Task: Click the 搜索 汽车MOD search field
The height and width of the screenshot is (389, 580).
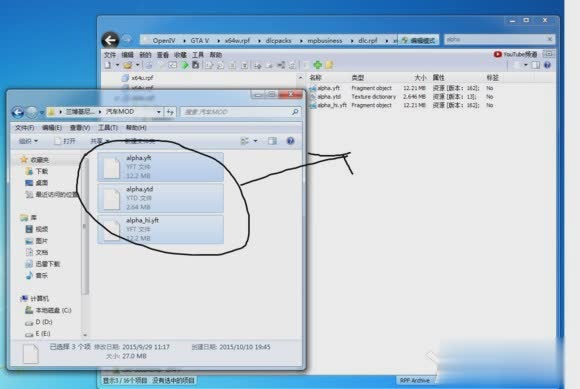Action: tap(240, 112)
